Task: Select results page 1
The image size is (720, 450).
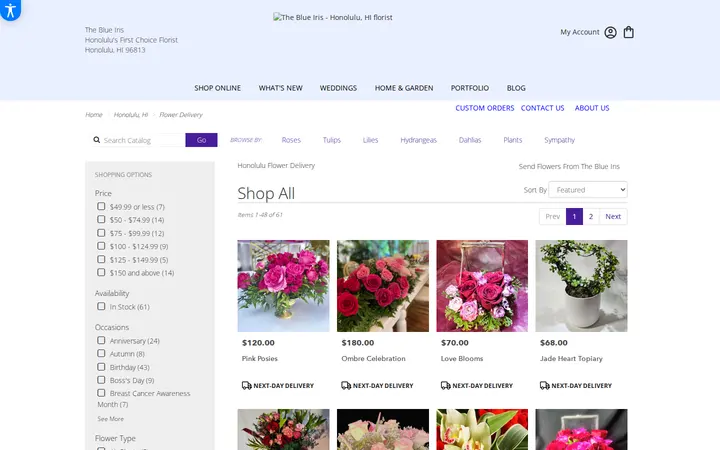Action: pyautogui.click(x=574, y=216)
